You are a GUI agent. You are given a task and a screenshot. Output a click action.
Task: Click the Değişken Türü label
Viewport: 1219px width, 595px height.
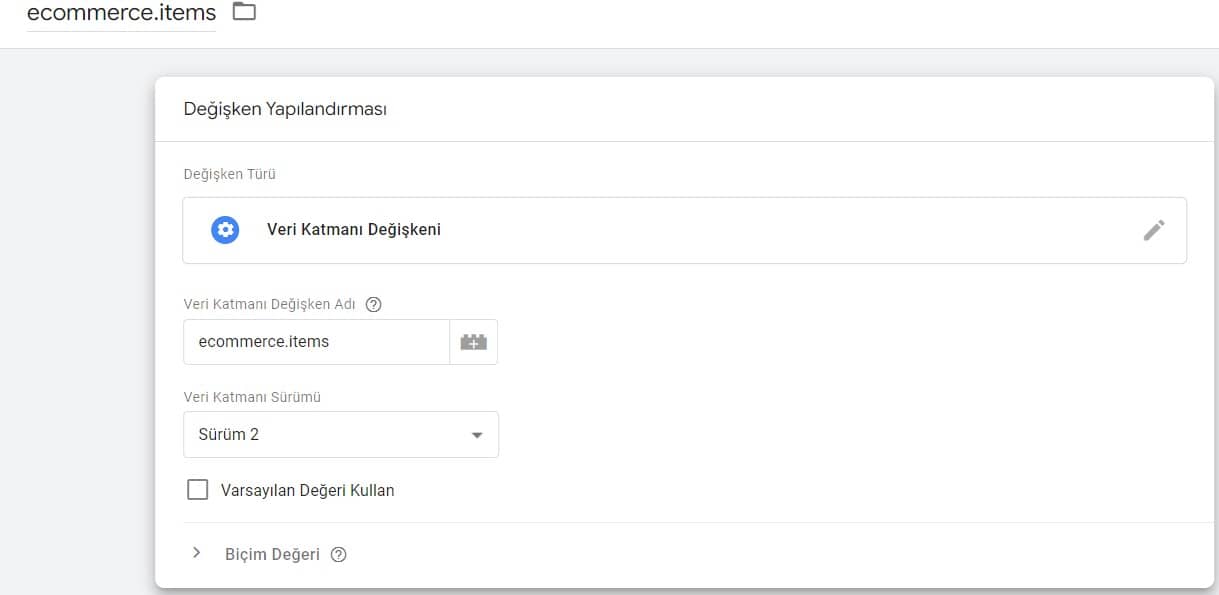click(230, 174)
